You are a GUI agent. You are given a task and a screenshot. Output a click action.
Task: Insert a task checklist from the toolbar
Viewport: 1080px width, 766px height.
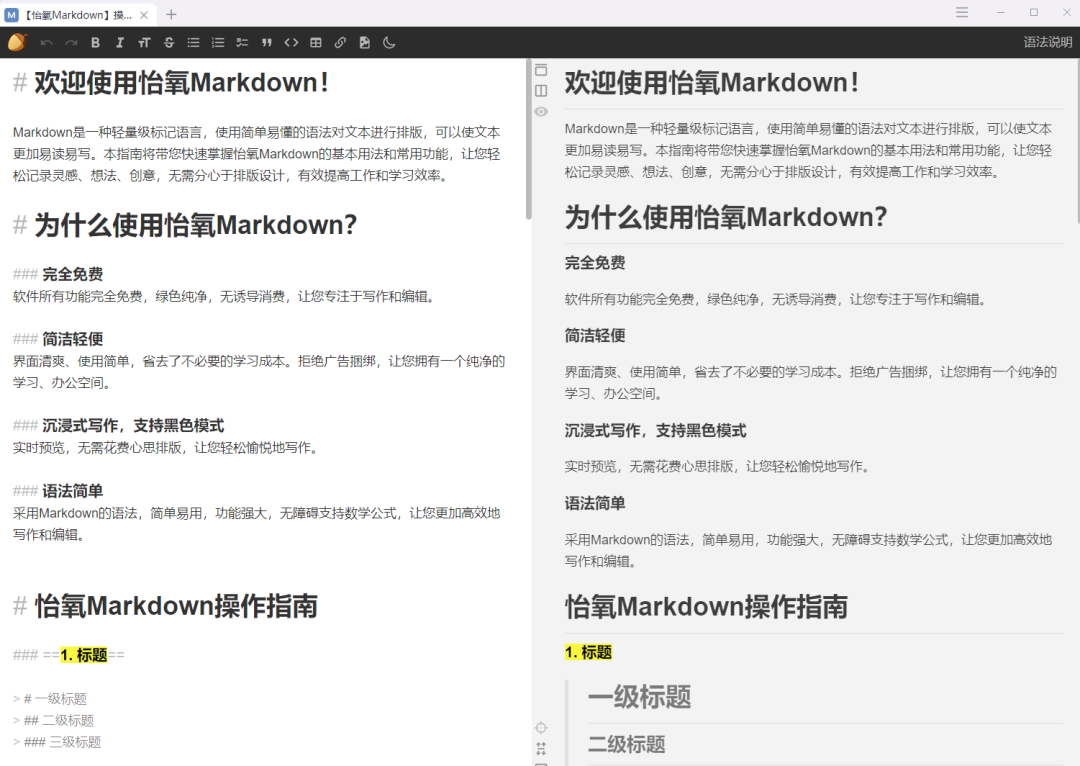pyautogui.click(x=241, y=42)
